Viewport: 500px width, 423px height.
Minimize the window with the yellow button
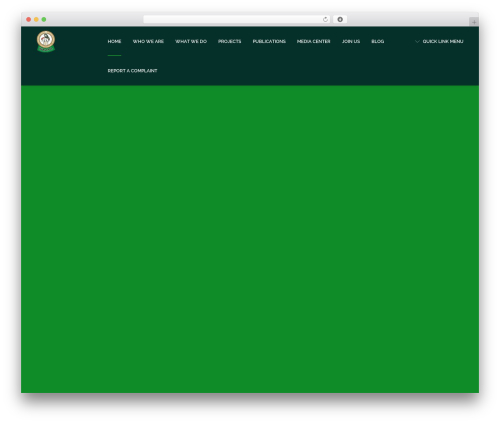click(36, 19)
